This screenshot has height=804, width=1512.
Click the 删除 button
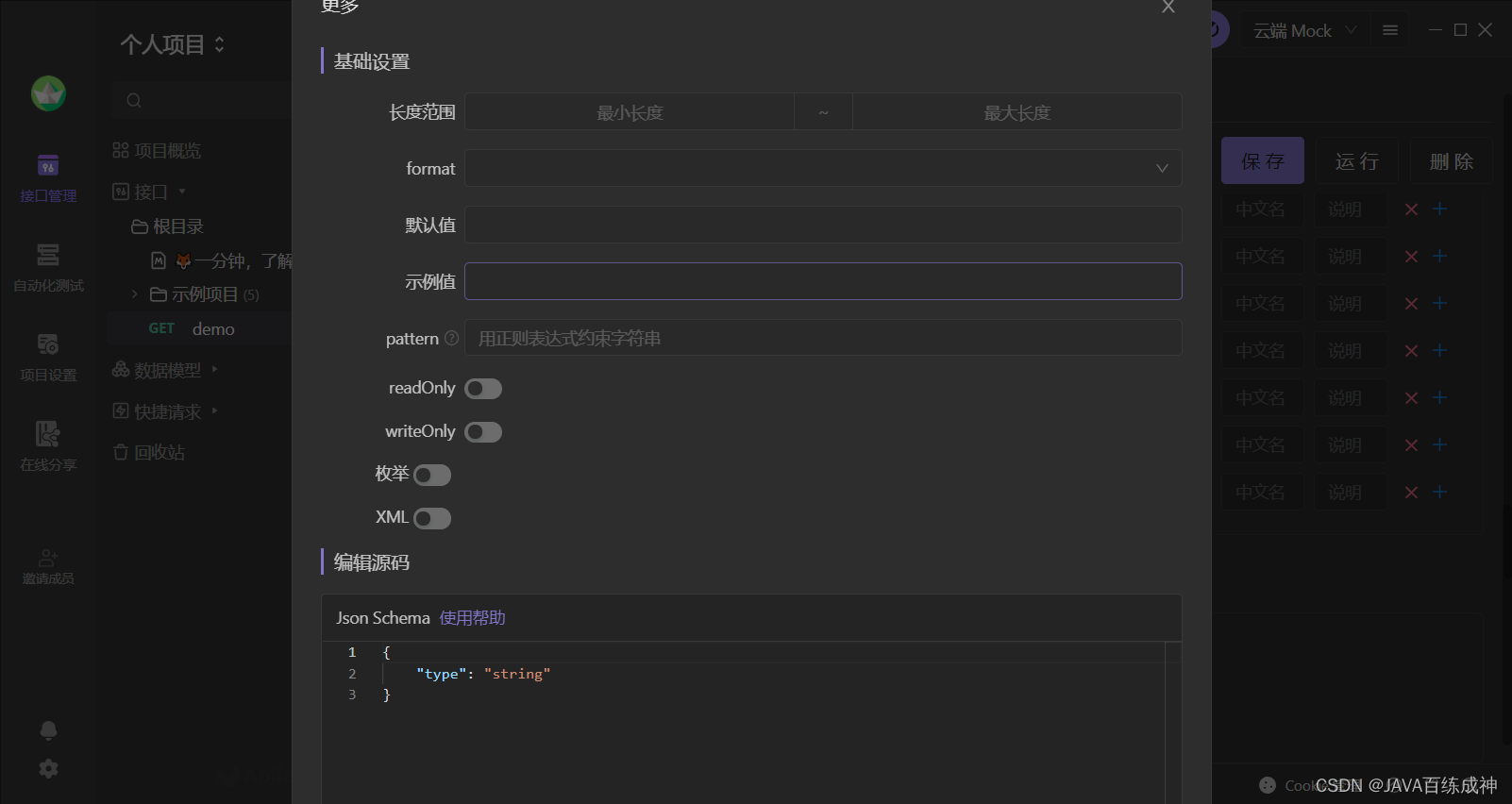pos(1452,160)
